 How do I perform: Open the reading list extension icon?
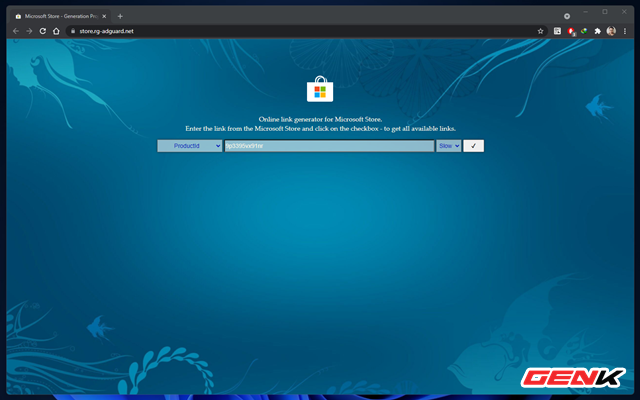[x=557, y=31]
